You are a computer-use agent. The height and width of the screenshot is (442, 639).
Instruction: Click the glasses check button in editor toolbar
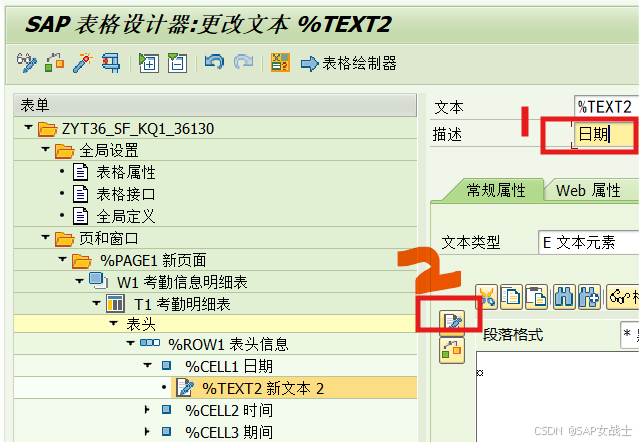pyautogui.click(x=623, y=297)
